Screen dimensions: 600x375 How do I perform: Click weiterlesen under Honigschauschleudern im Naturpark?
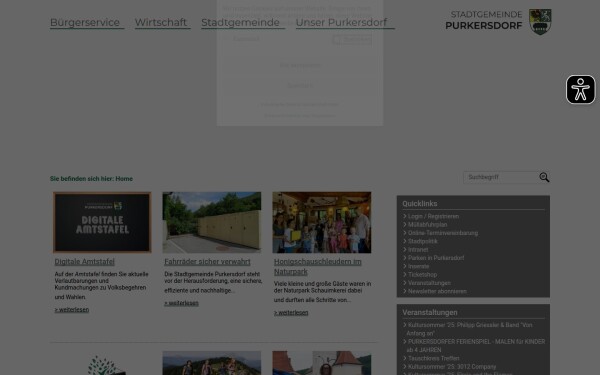click(291, 313)
